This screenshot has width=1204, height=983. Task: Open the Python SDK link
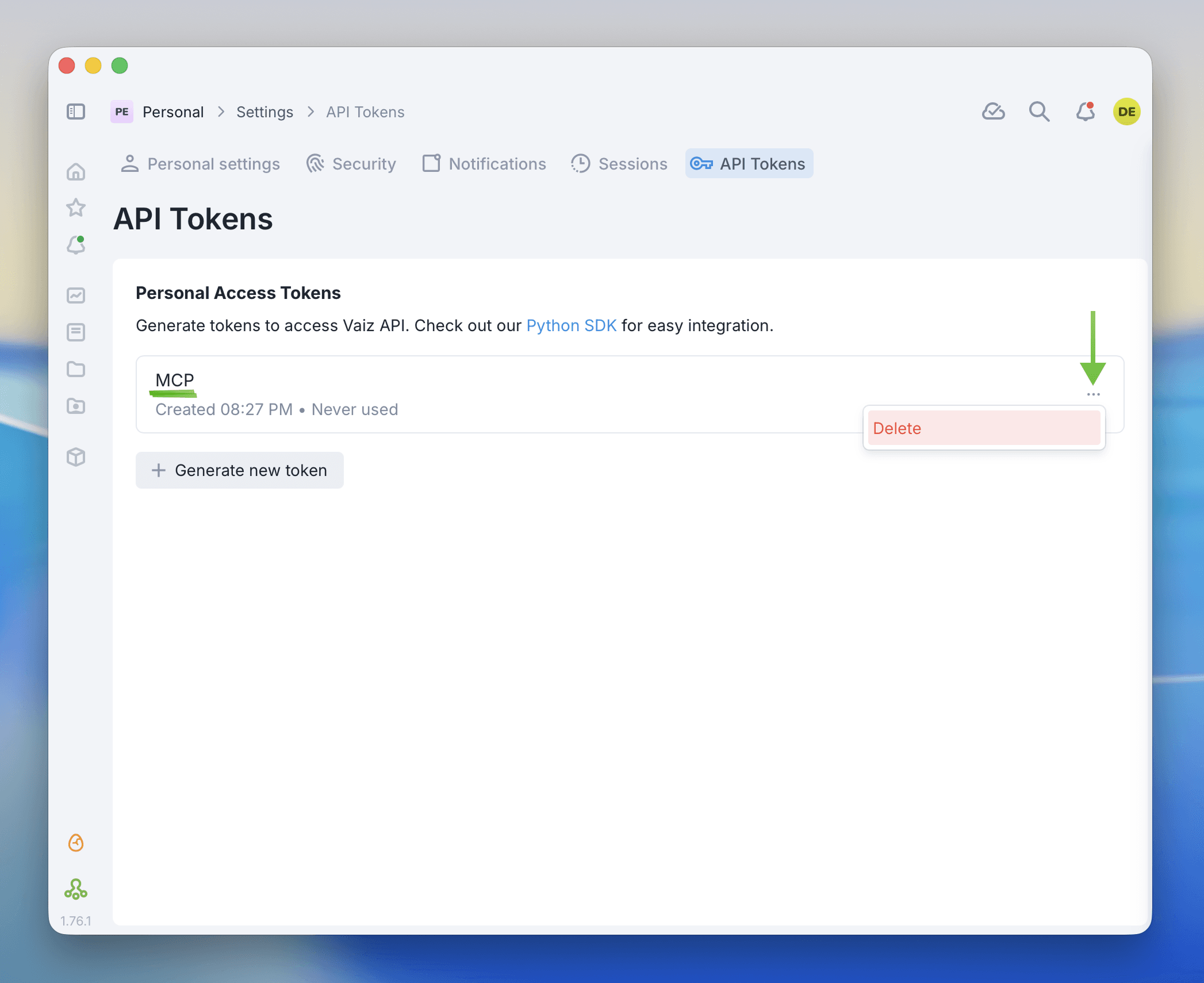coord(571,325)
